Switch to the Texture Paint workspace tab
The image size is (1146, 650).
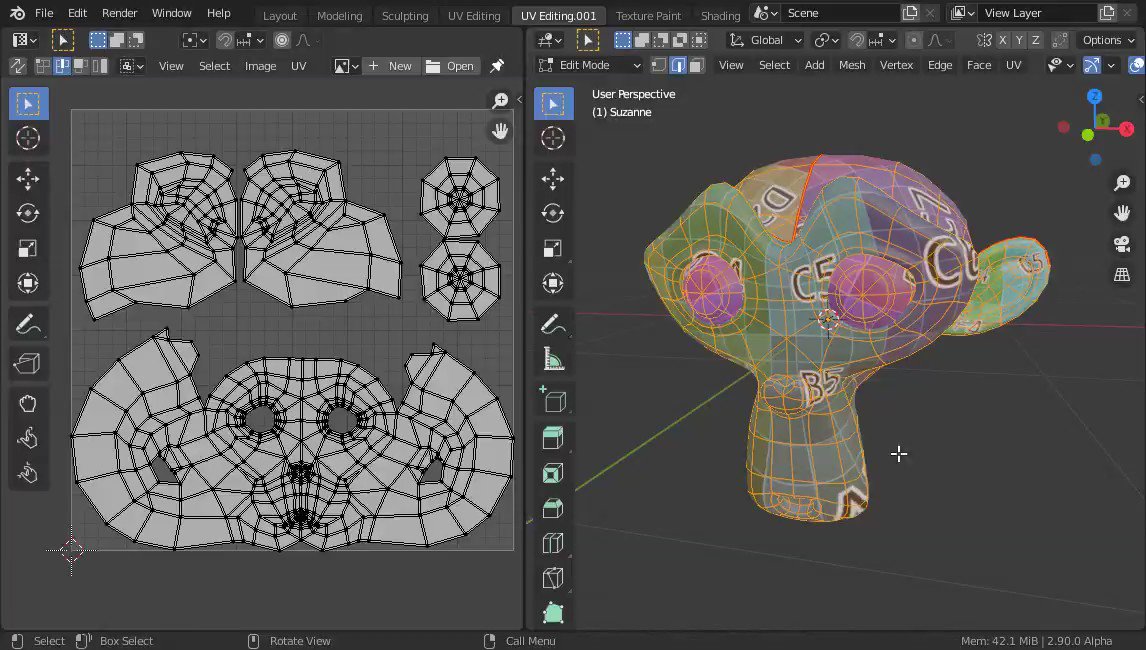648,15
